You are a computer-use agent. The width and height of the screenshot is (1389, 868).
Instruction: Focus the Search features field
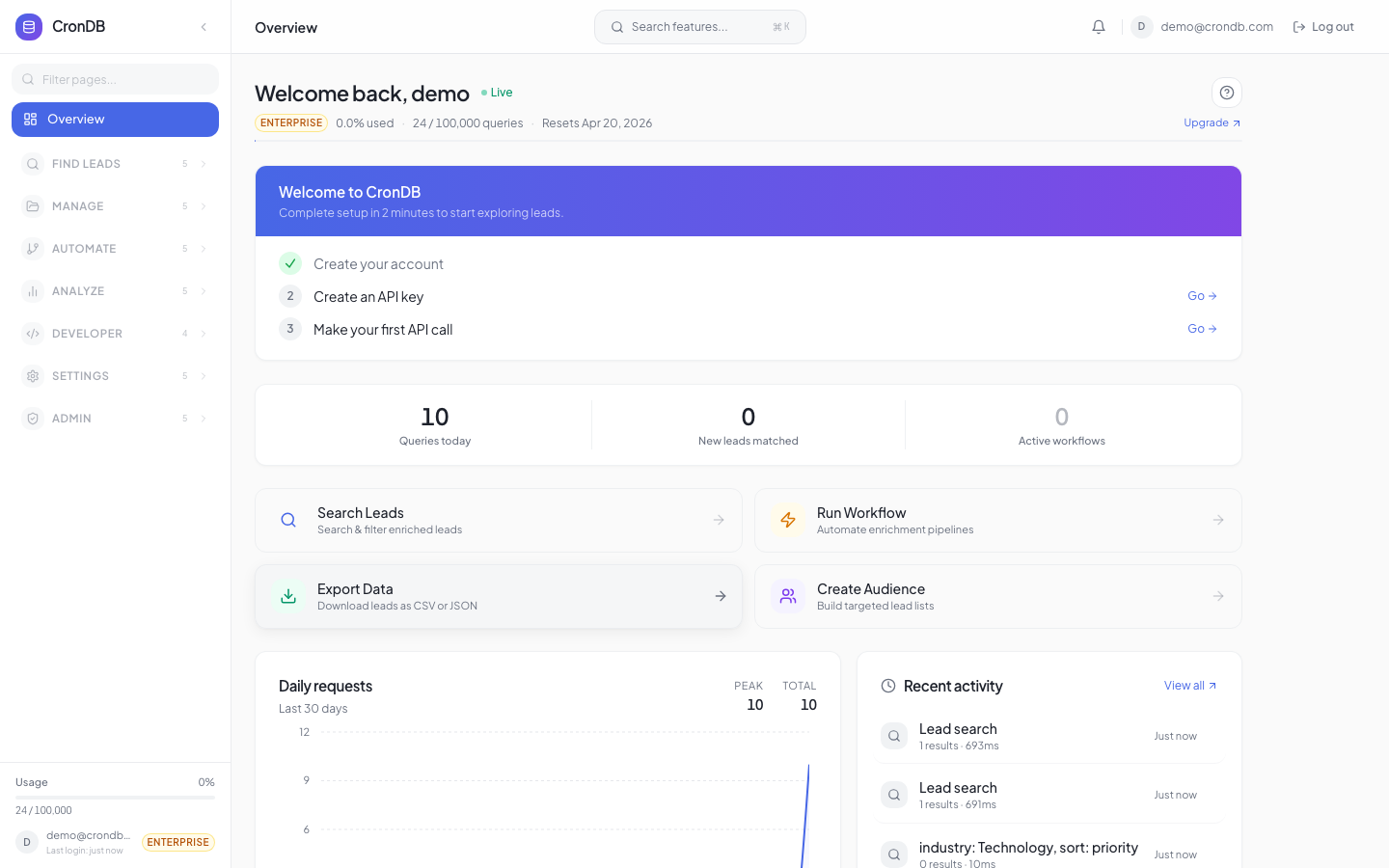click(x=700, y=27)
